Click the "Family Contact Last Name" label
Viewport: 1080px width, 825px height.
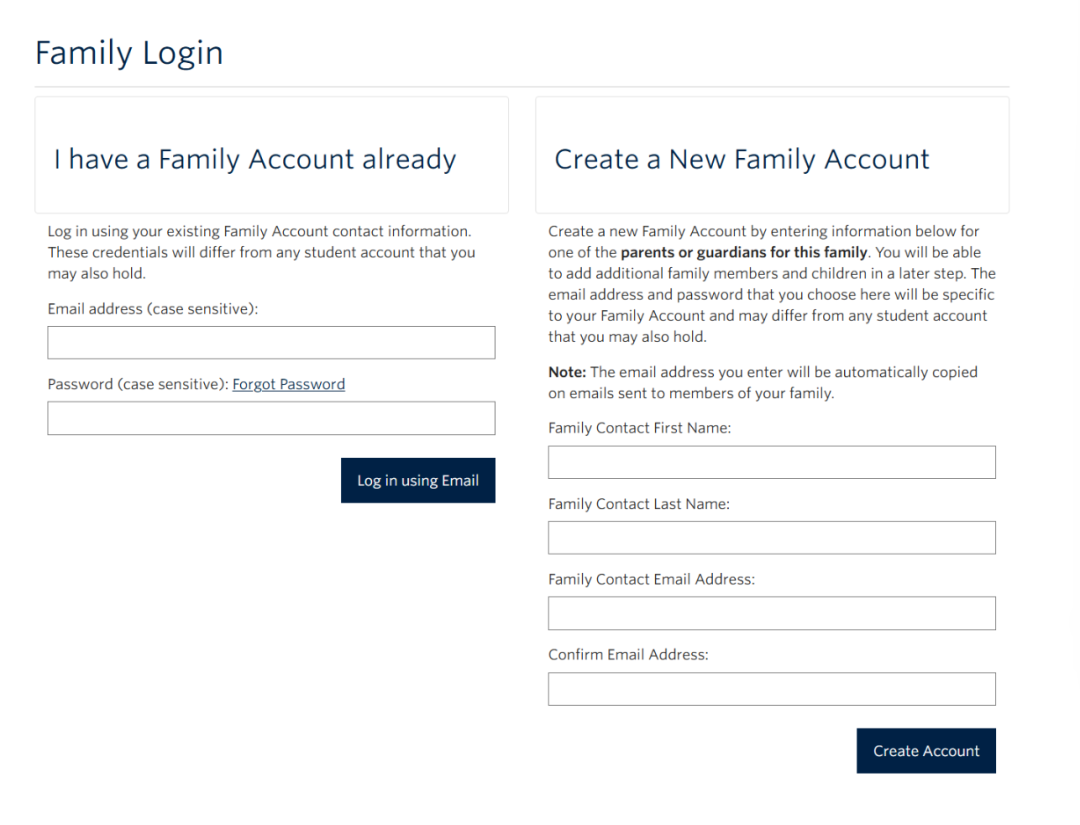[638, 504]
